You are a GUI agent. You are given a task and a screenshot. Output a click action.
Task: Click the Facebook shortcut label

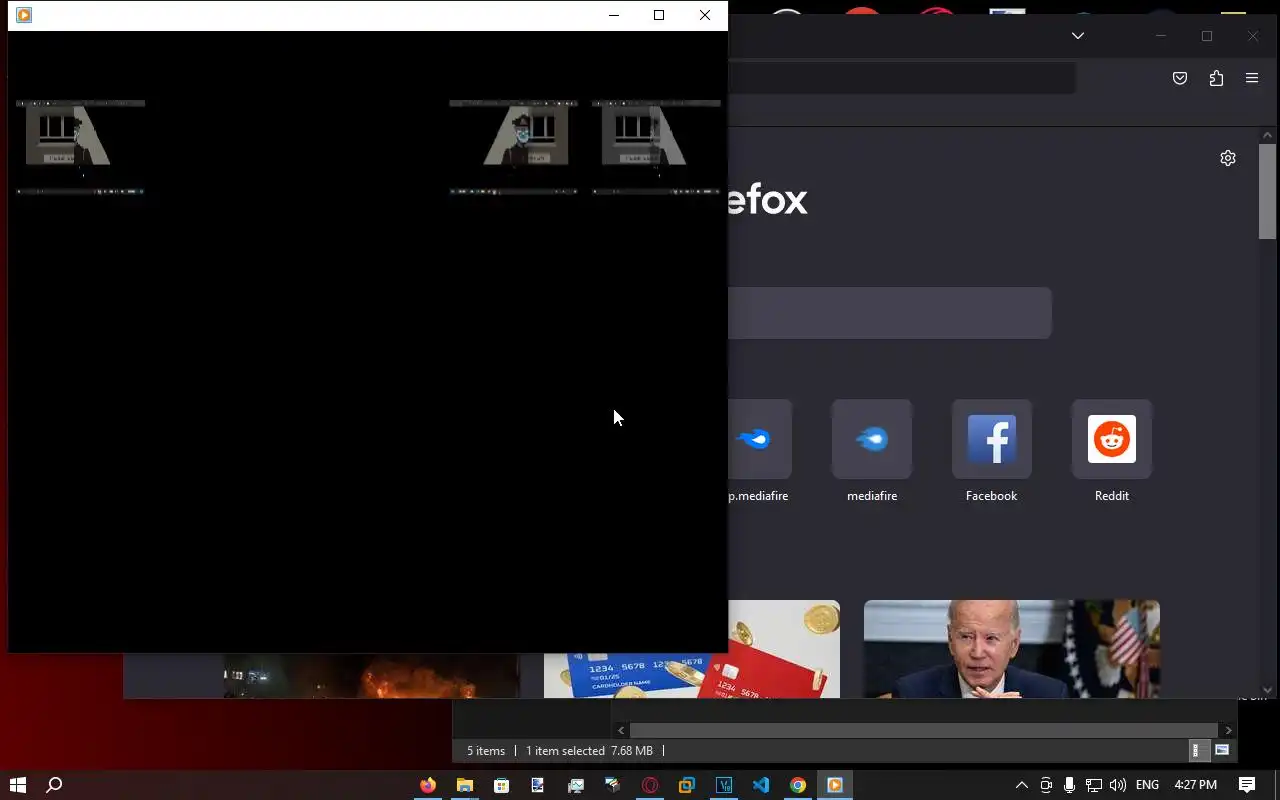point(991,496)
